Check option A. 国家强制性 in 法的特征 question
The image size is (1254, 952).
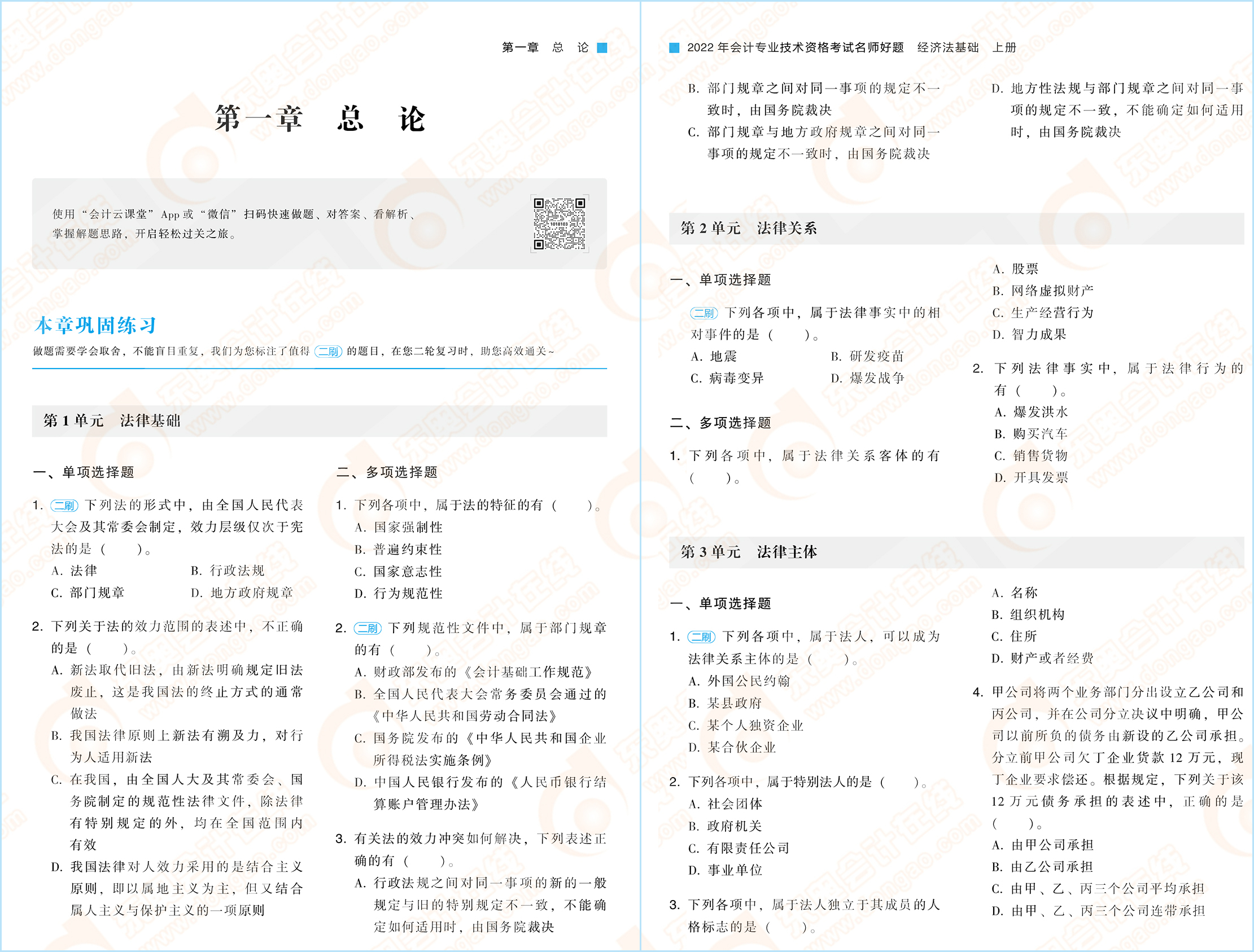click(x=399, y=527)
